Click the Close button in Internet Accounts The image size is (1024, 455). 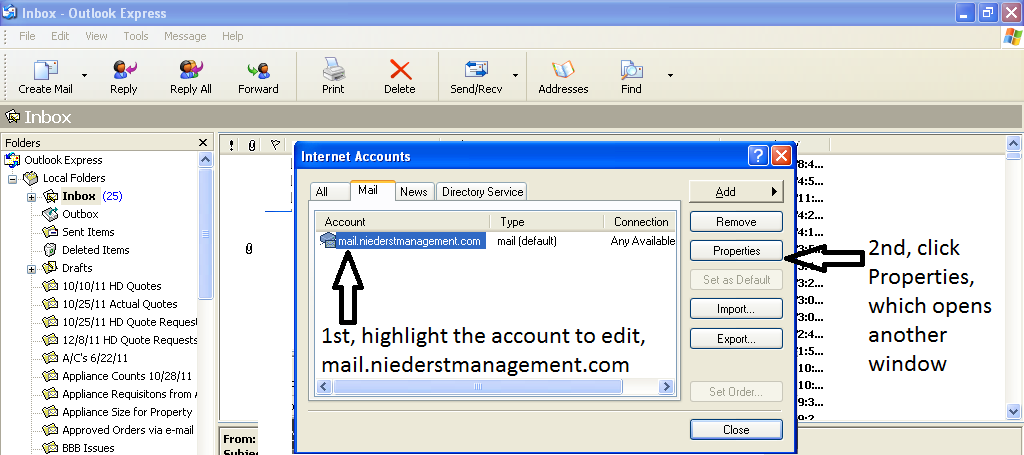pyautogui.click(x=736, y=429)
